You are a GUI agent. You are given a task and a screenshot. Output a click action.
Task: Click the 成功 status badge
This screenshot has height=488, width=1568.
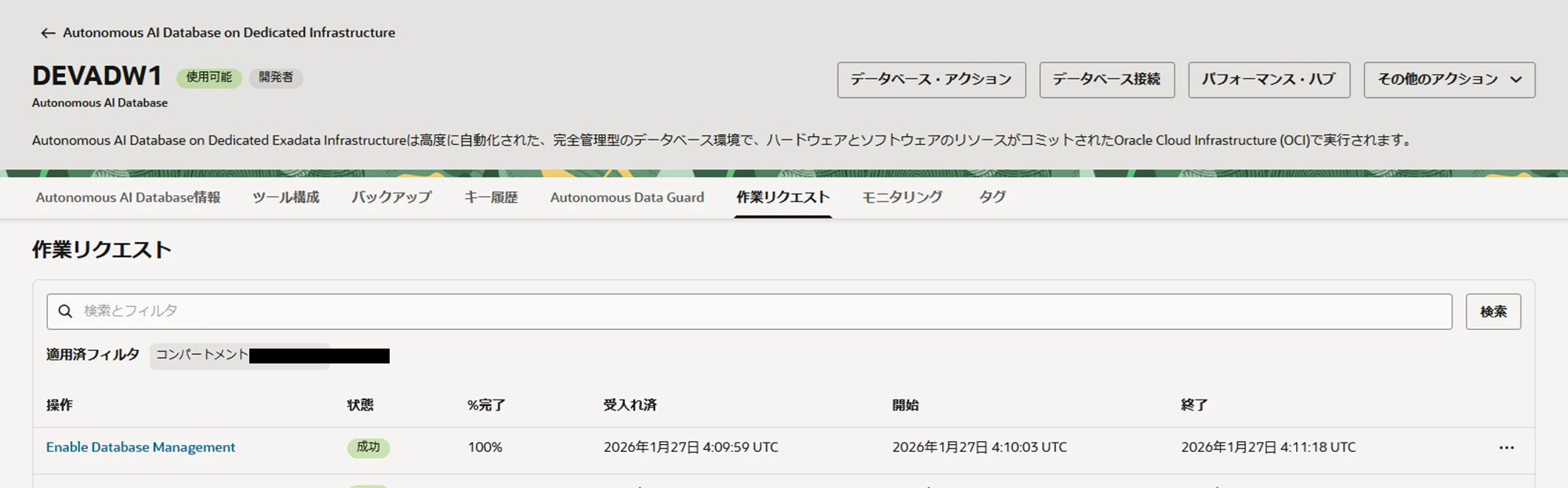click(368, 447)
